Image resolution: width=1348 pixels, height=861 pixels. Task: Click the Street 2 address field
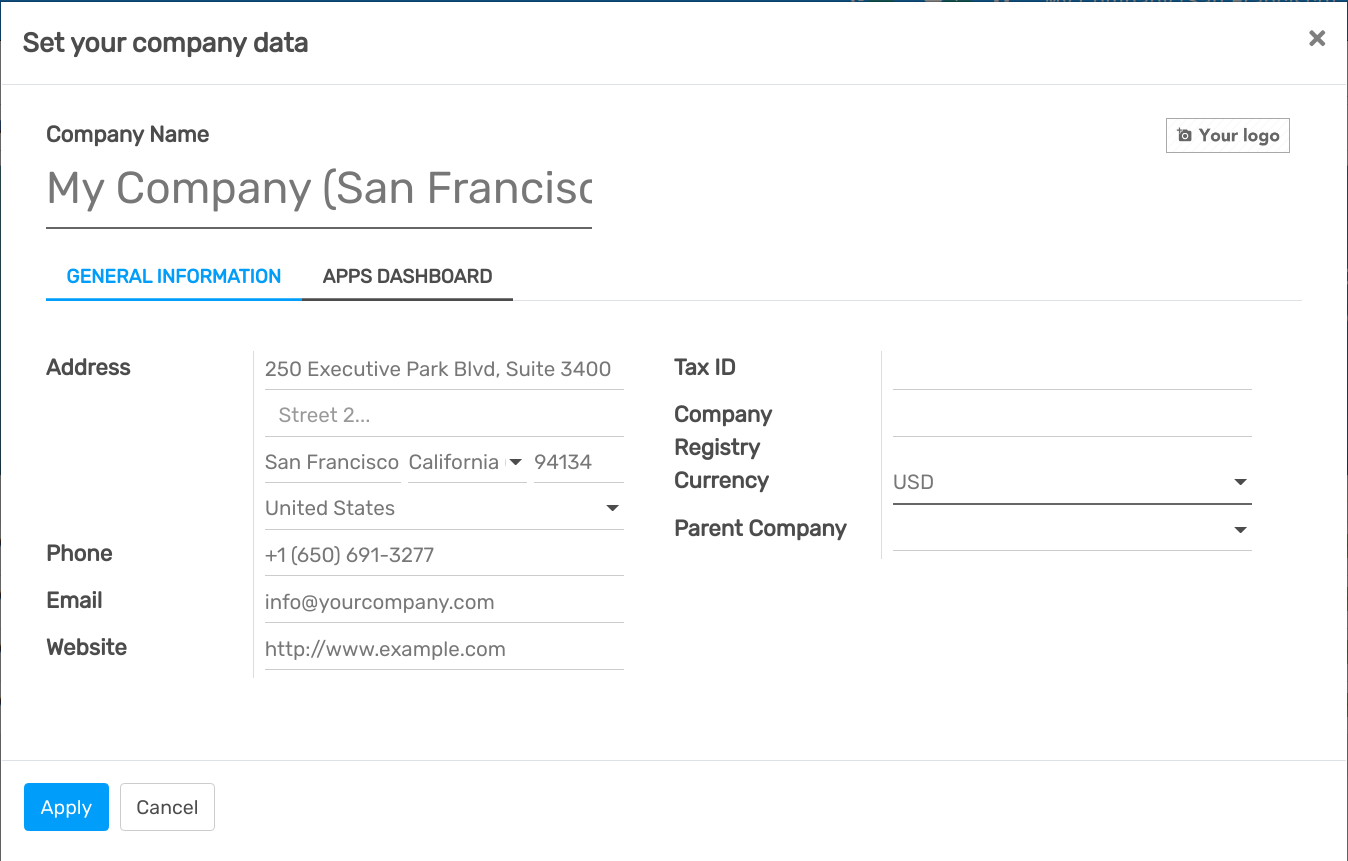444,414
